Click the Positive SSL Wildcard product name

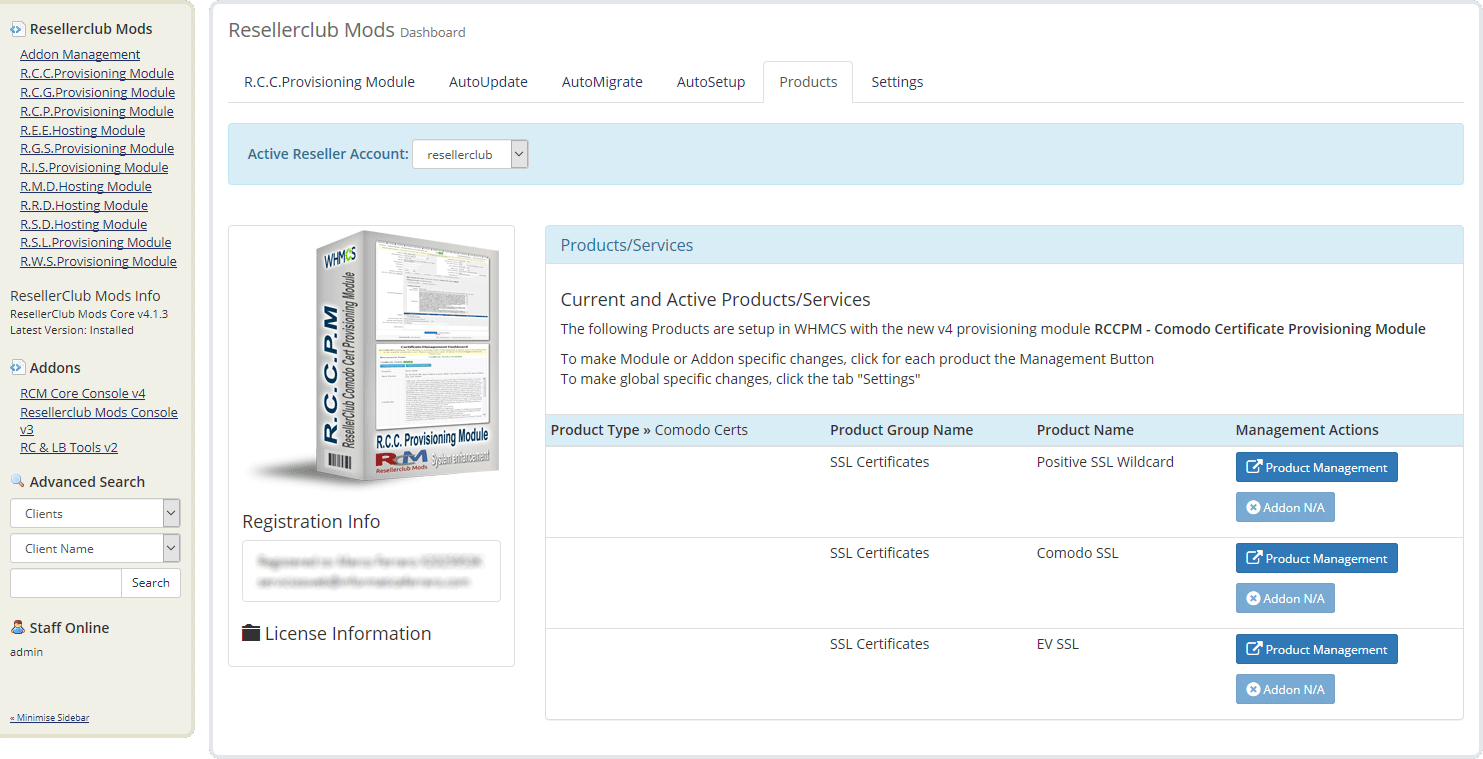pos(1105,462)
